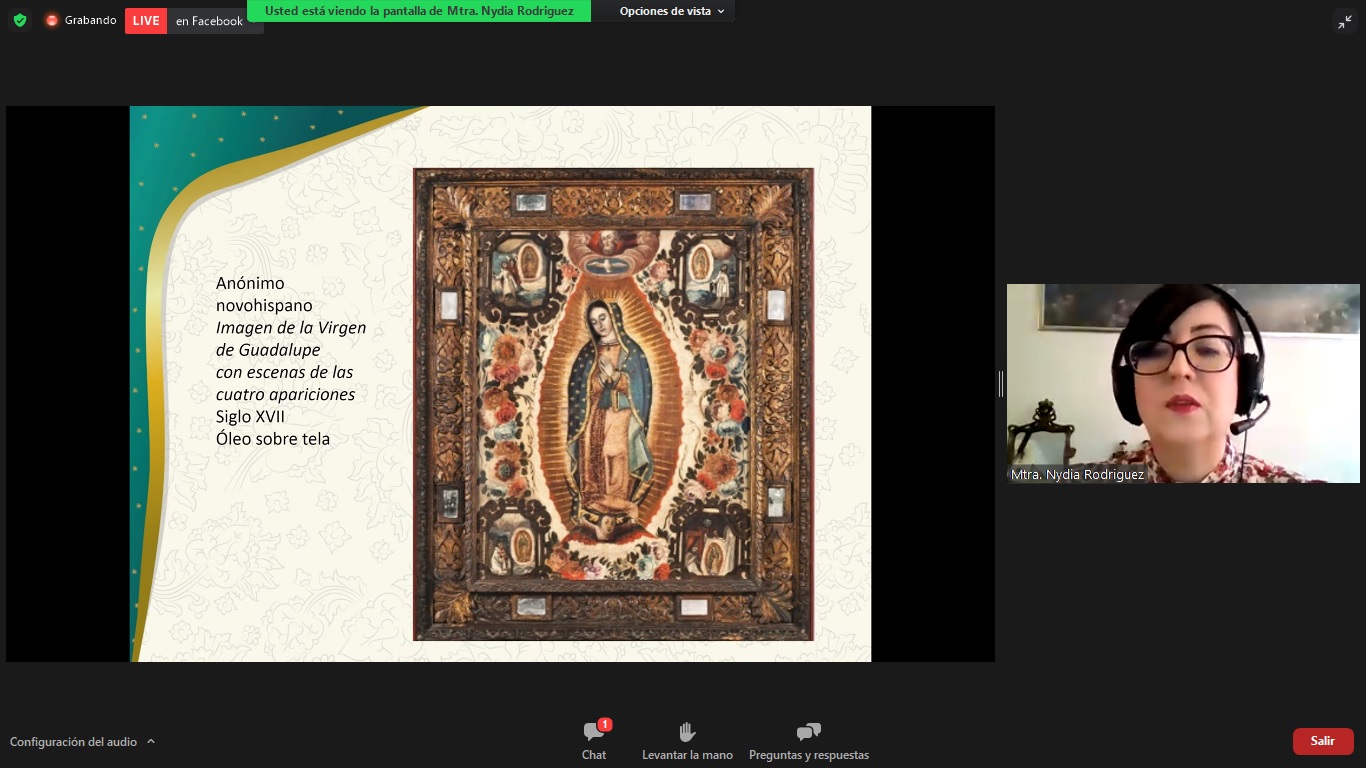Click the 'Siglo XVII' text line
Image resolution: width=1366 pixels, height=768 pixels.
(x=250, y=417)
